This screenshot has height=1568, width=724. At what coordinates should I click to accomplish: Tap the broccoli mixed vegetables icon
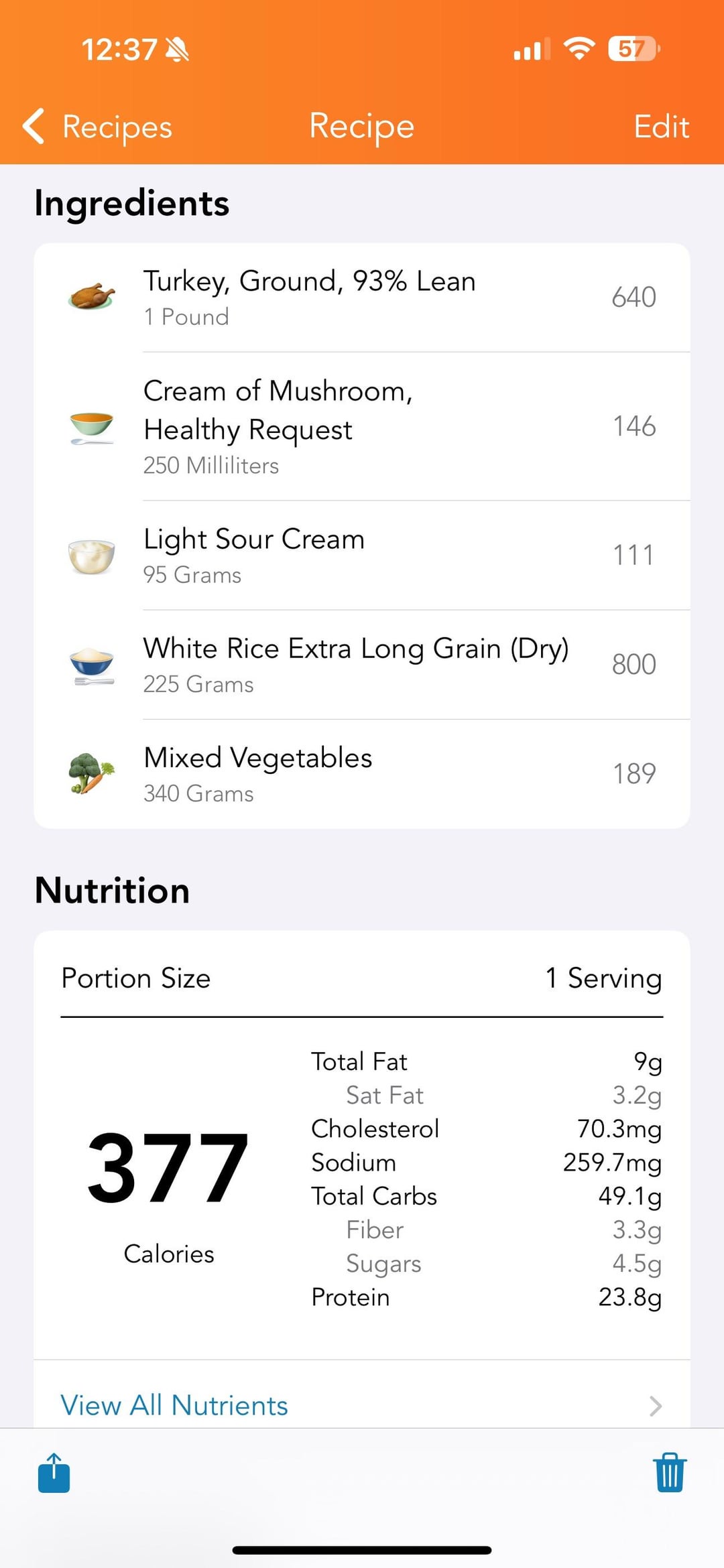(92, 774)
